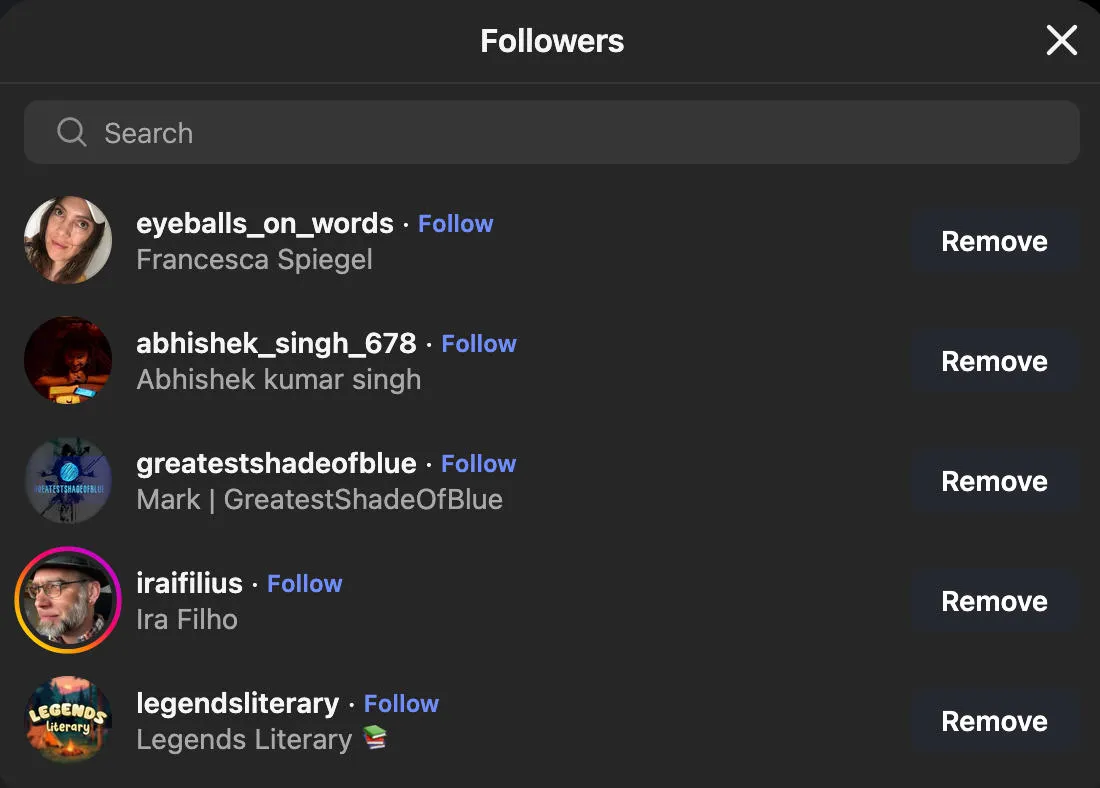Click the search magnifier icon
This screenshot has height=788, width=1100.
(x=72, y=132)
